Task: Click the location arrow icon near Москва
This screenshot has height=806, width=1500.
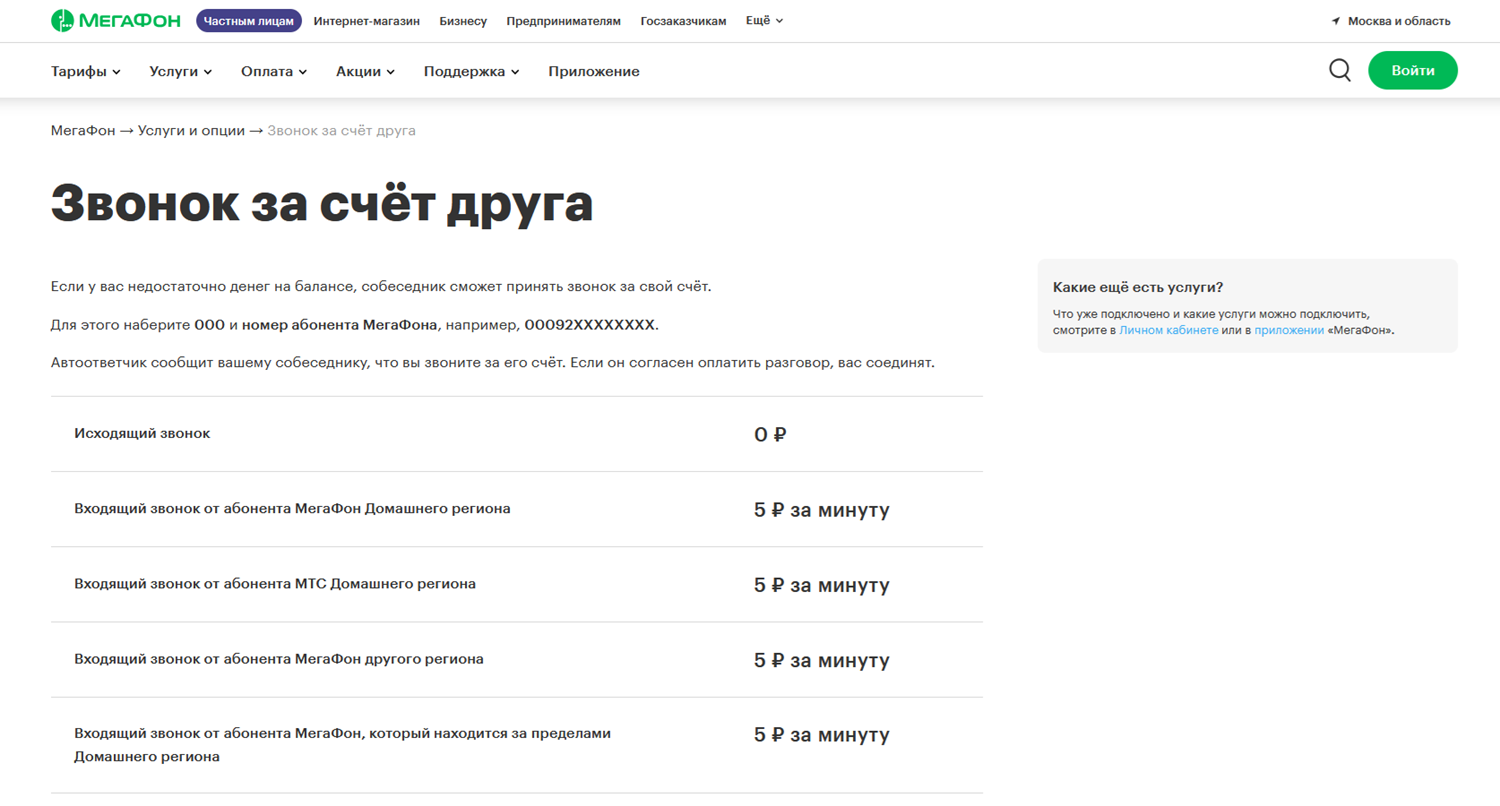Action: point(1335,21)
